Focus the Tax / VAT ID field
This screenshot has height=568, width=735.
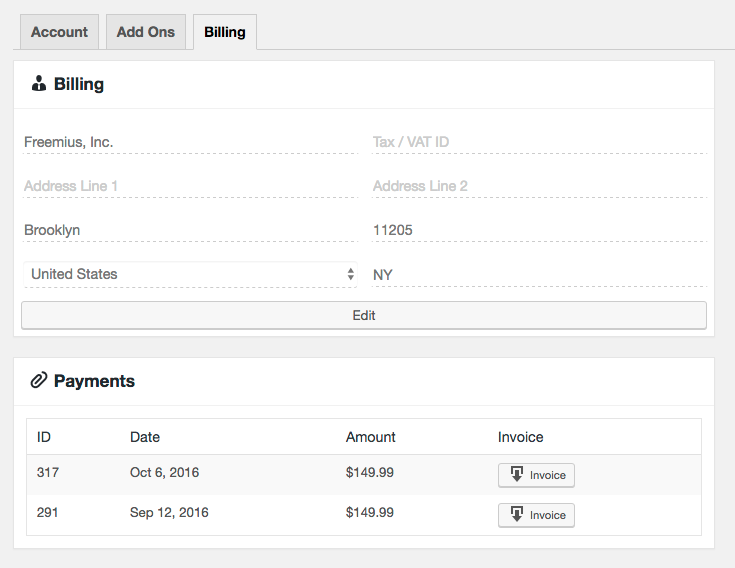pos(538,142)
